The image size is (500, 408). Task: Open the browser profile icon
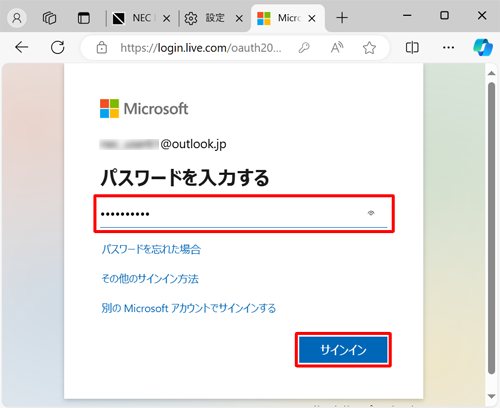coord(17,18)
